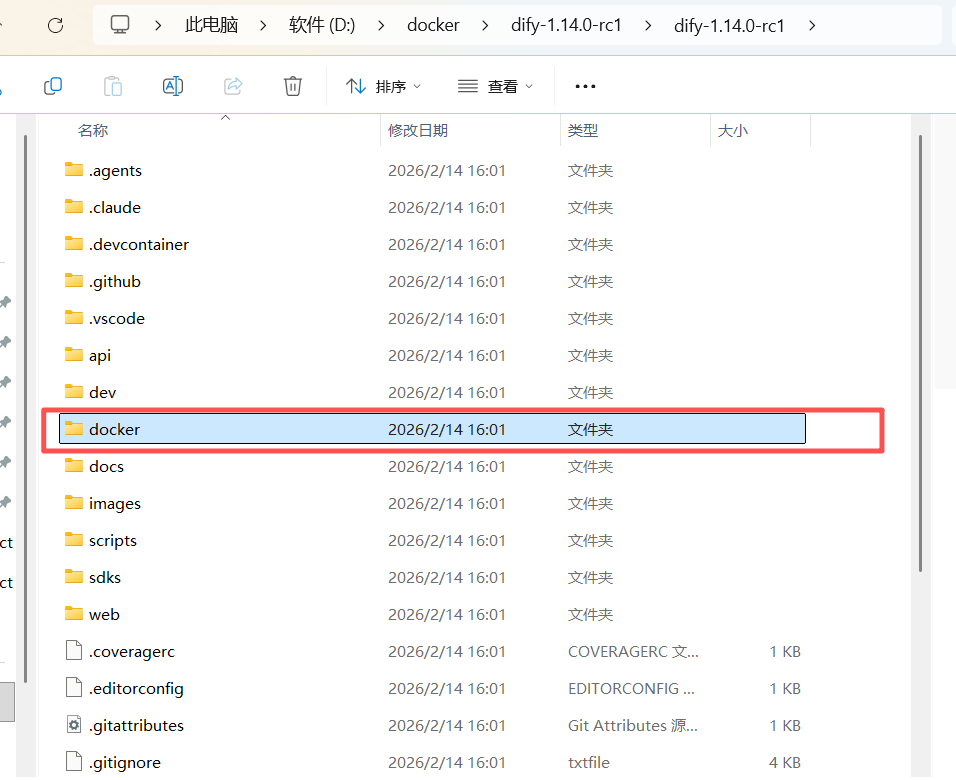This screenshot has height=780, width=956.
Task: Select the .coveragerc file icon
Action: (x=74, y=651)
